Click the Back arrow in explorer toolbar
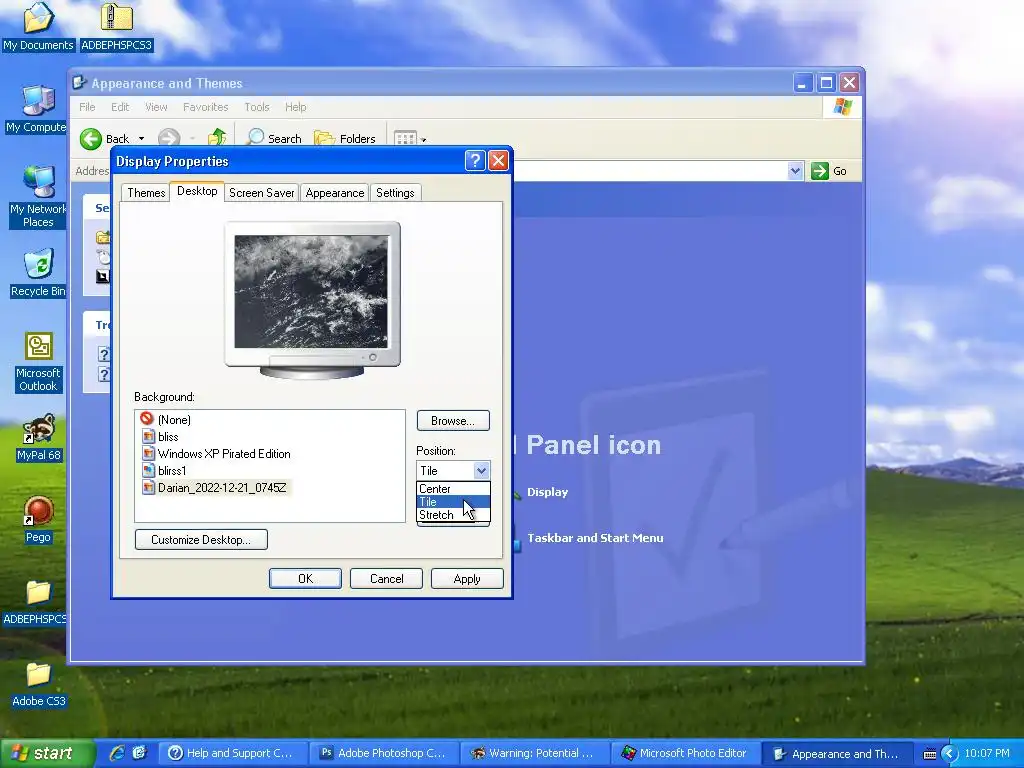 (x=104, y=138)
